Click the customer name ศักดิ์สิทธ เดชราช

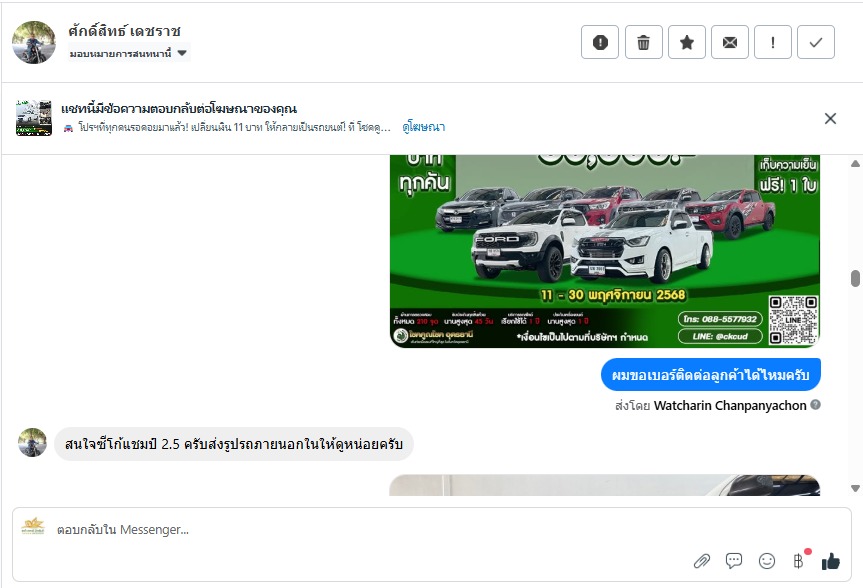click(124, 31)
